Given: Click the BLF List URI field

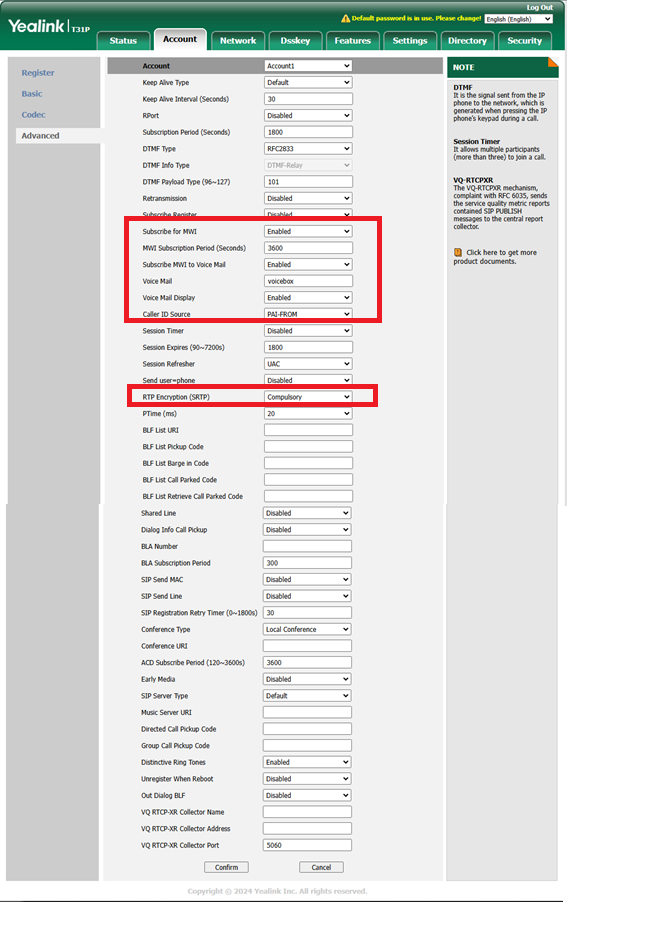Looking at the screenshot, I should (308, 430).
